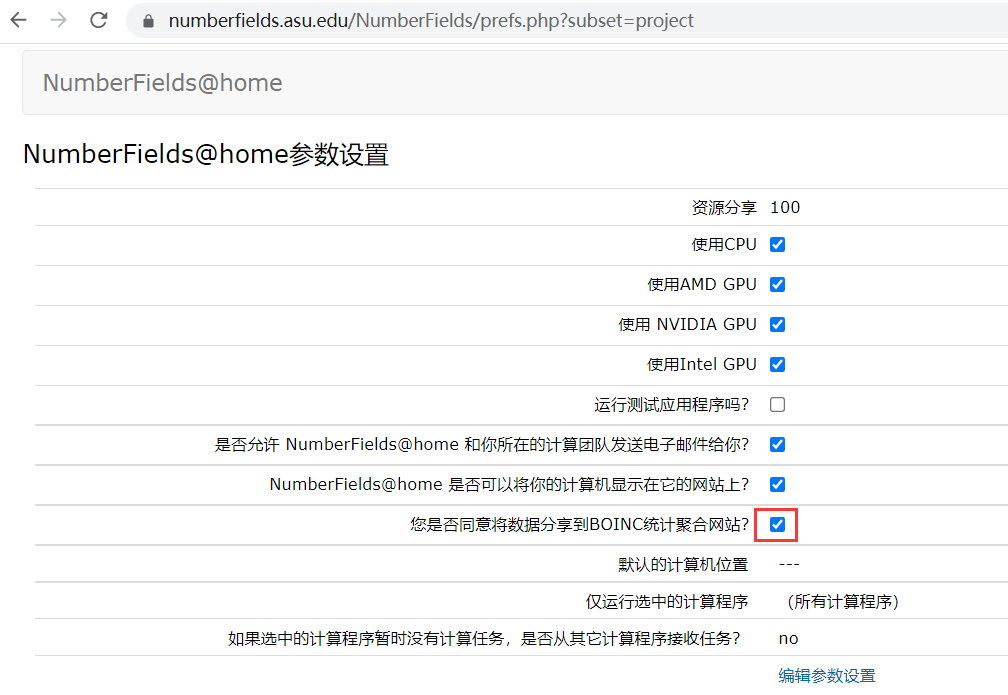The width and height of the screenshot is (1008, 695).
Task: Click the NumberFields@home header title
Action: [163, 83]
